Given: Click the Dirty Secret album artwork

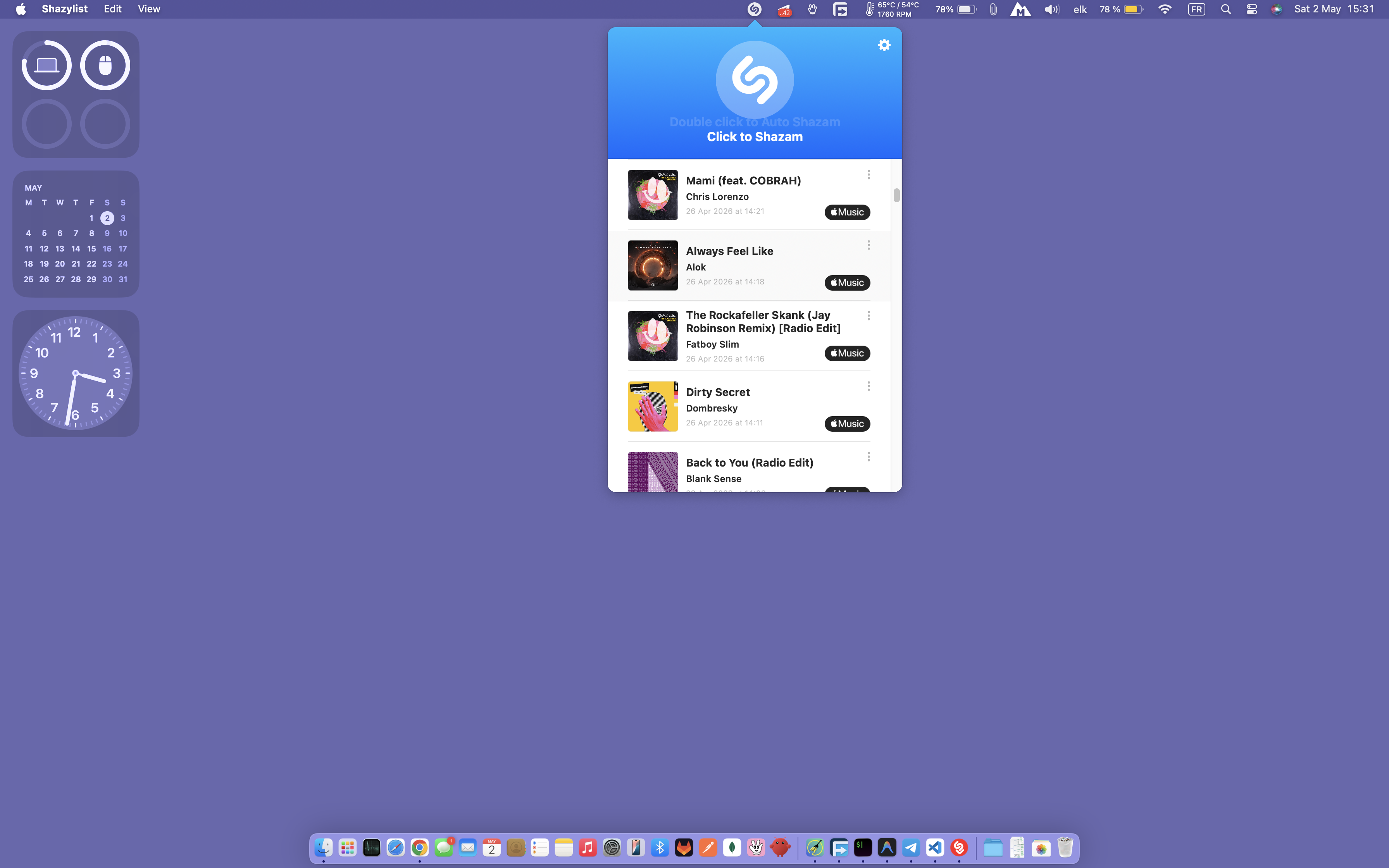Looking at the screenshot, I should point(653,407).
